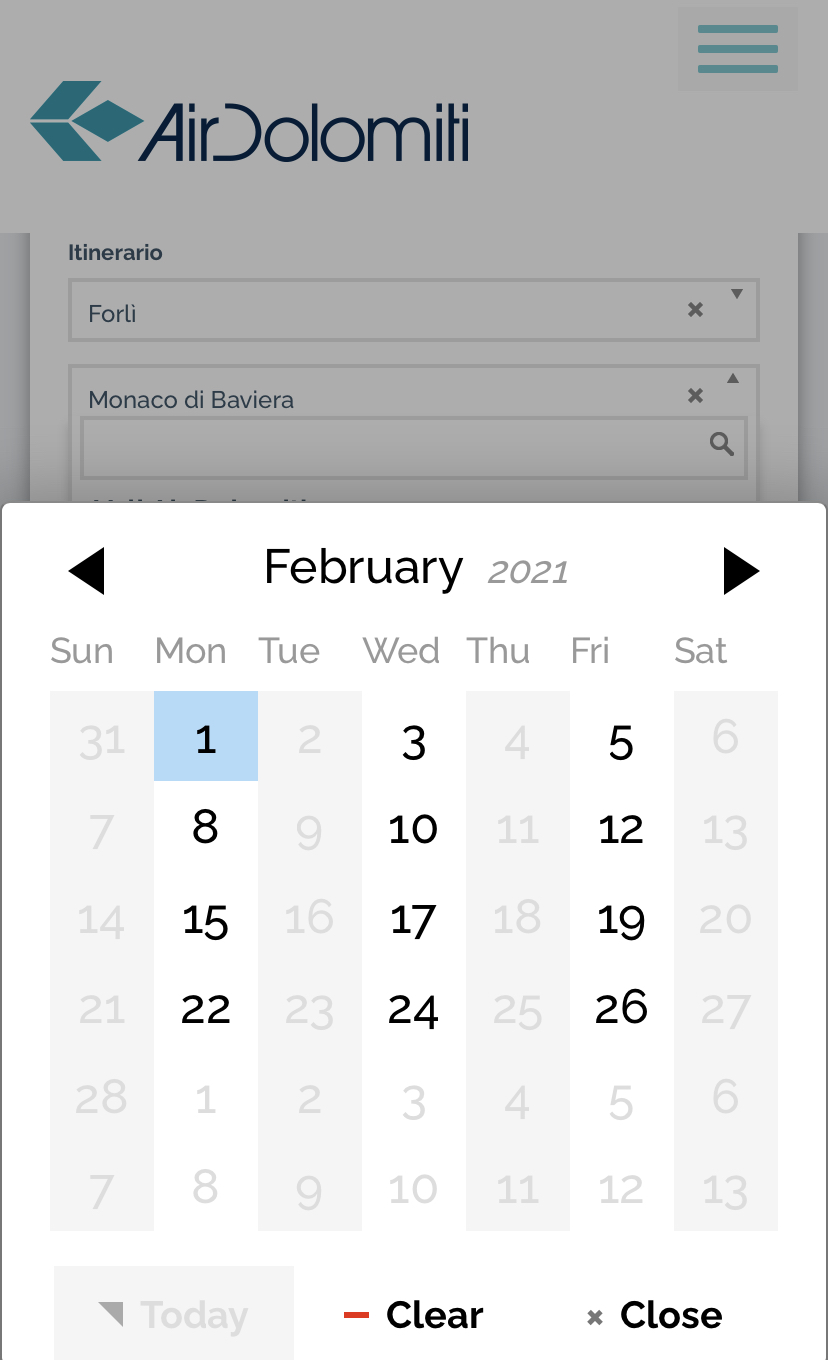Expand the Forlì departure dropdown
The image size is (828, 1360).
coord(737,294)
